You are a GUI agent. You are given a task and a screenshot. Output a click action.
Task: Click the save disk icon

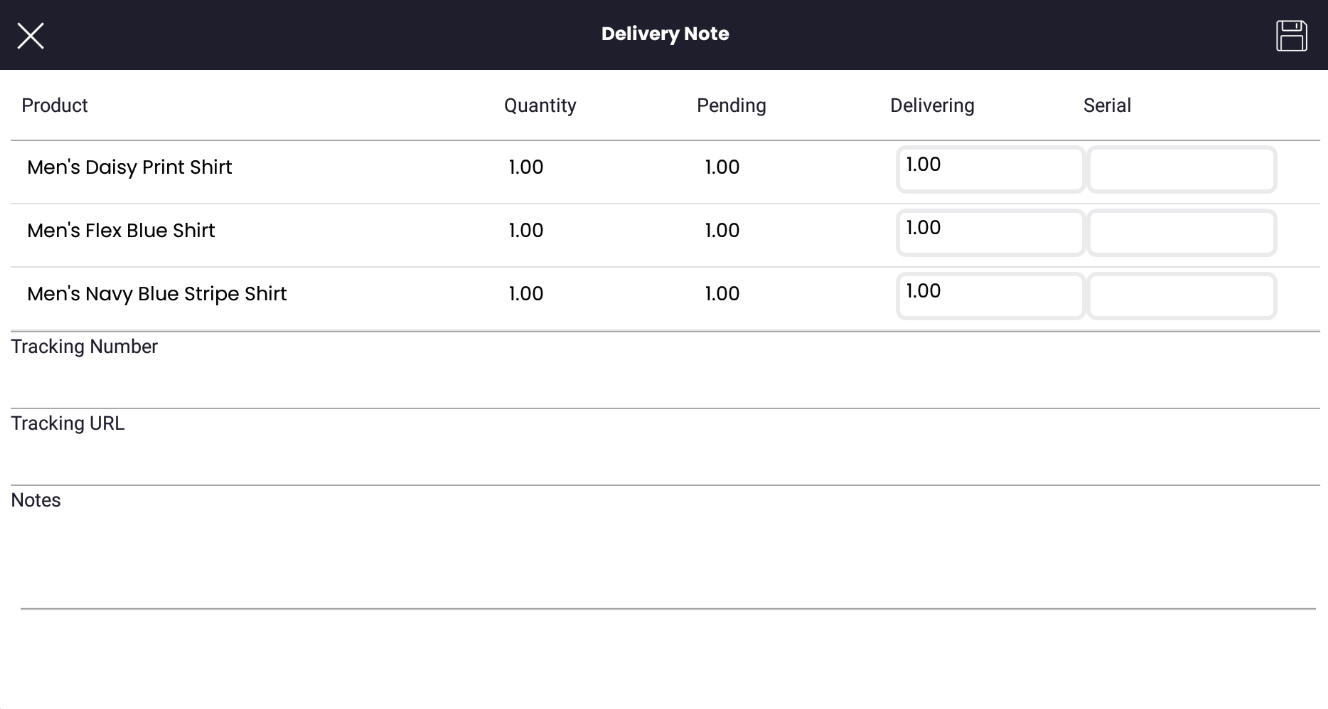click(x=1291, y=35)
